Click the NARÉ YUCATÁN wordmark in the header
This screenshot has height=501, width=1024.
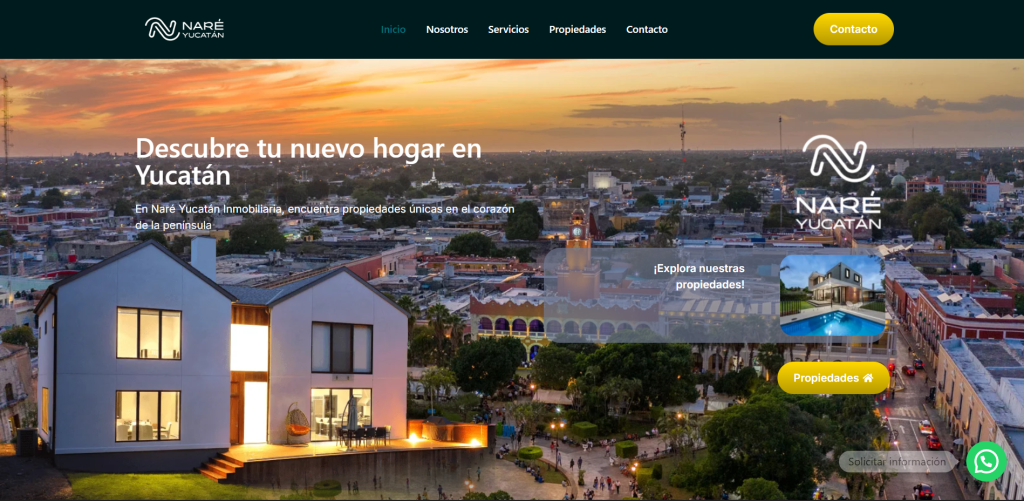coord(203,29)
